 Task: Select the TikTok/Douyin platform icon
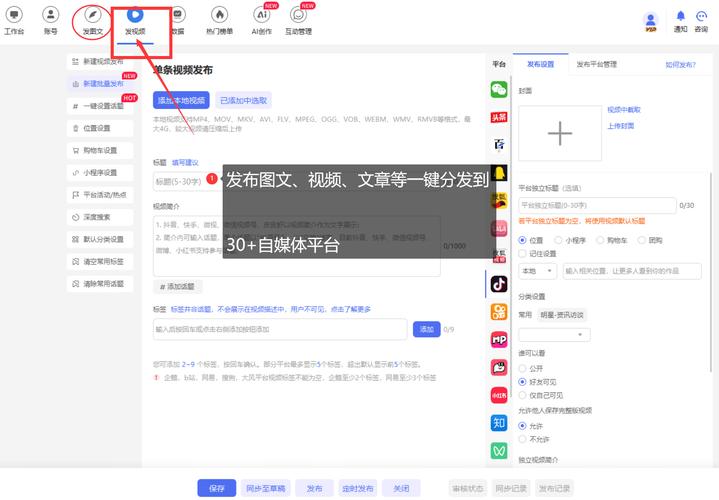click(498, 283)
